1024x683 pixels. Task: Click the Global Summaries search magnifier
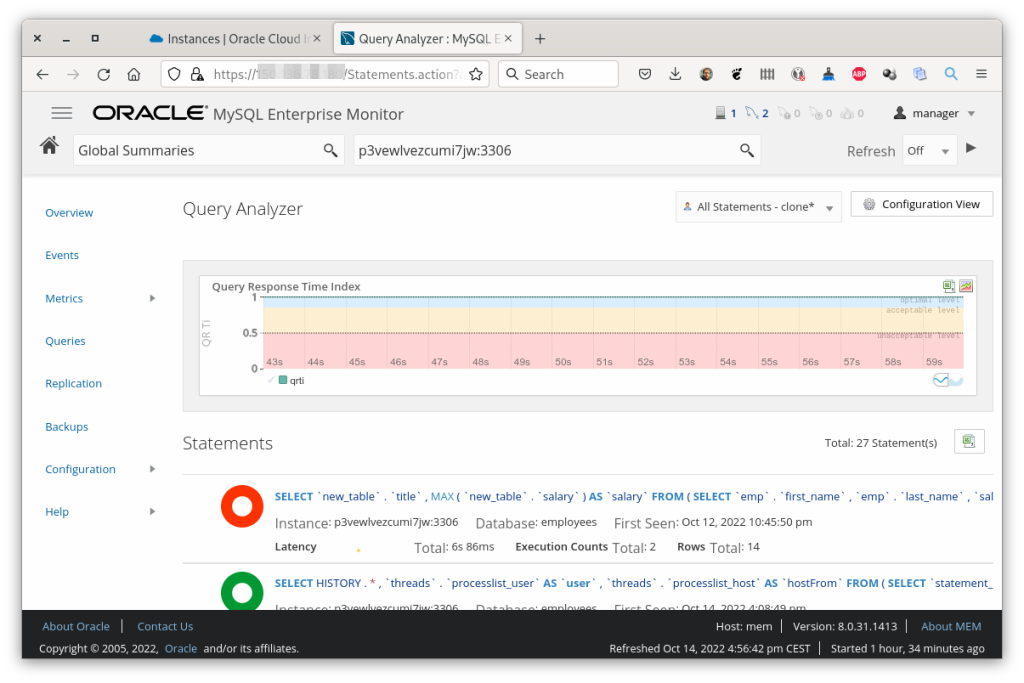(x=330, y=151)
